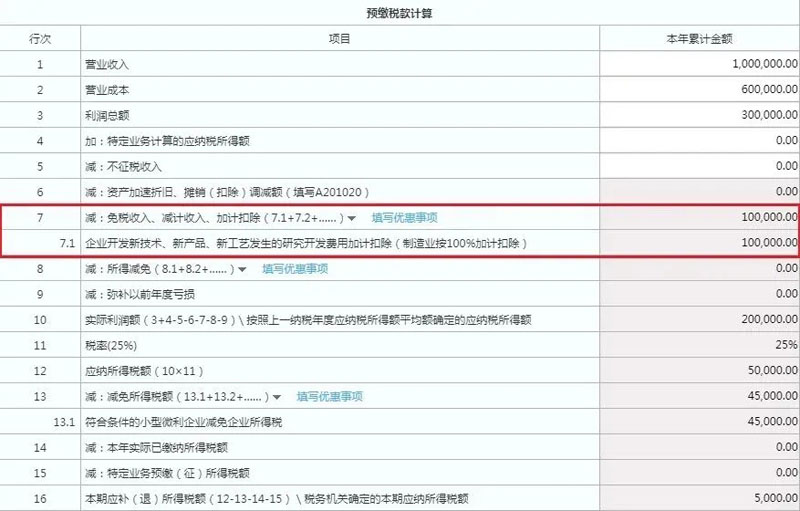Click the 不征税收入 amount field
Screen dimensions: 800x511
(x=699, y=166)
